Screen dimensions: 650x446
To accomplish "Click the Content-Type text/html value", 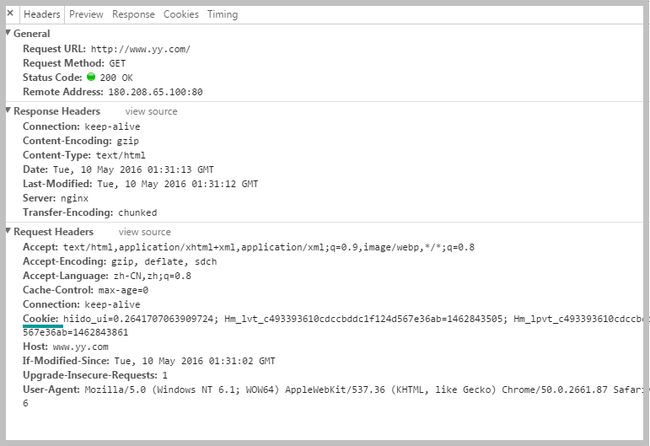I will click(x=121, y=155).
